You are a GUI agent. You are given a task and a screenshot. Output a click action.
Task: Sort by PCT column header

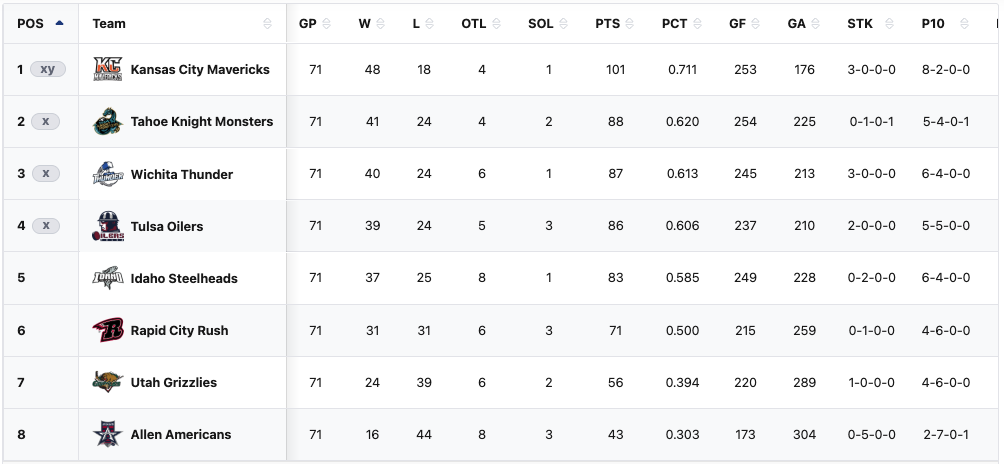(674, 23)
